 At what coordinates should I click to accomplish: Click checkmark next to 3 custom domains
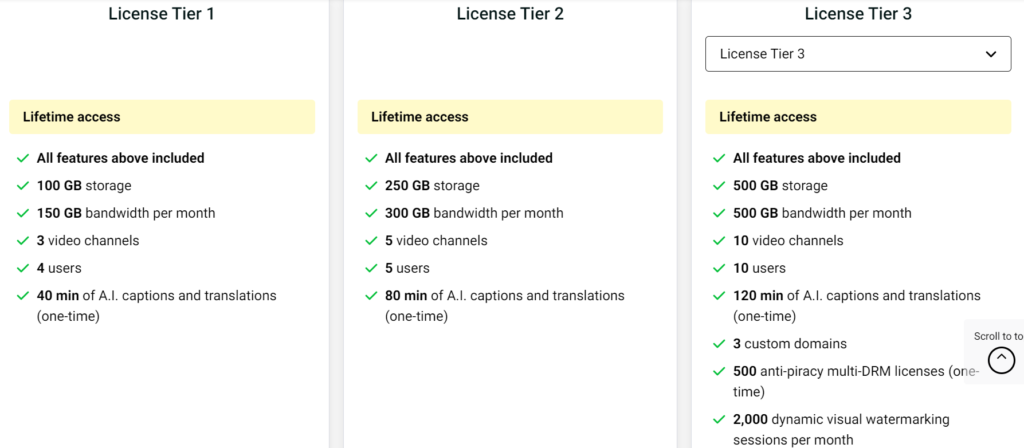point(719,344)
